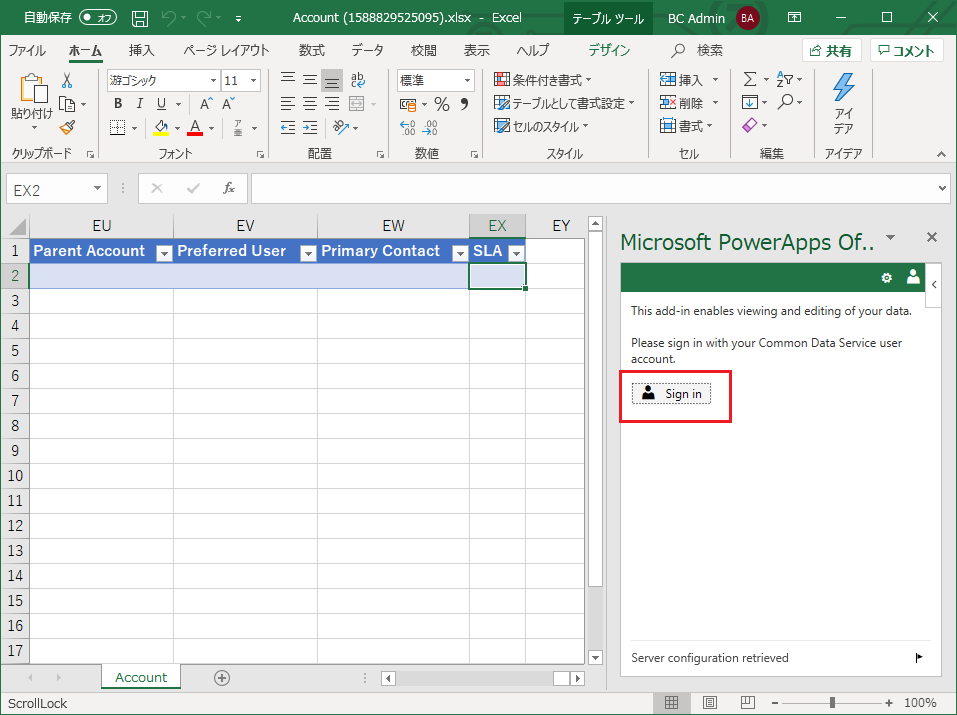957x715 pixels.
Task: Open the table Design tab
Action: click(x=609, y=51)
